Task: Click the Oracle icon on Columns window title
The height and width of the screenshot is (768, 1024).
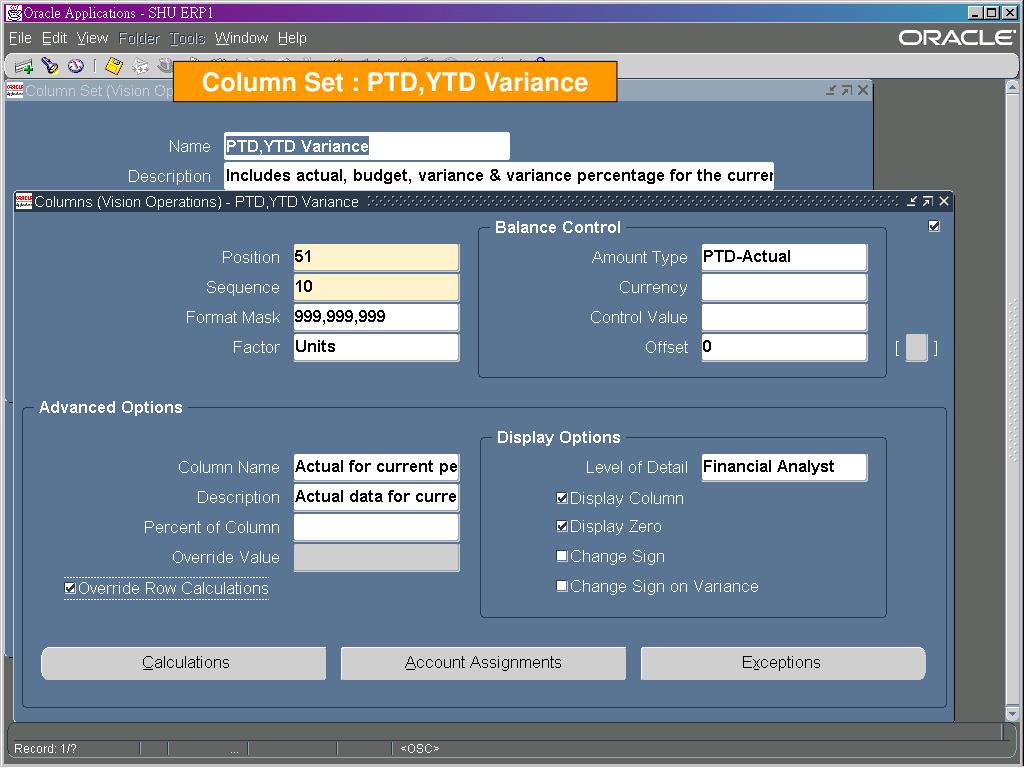Action: (24, 202)
